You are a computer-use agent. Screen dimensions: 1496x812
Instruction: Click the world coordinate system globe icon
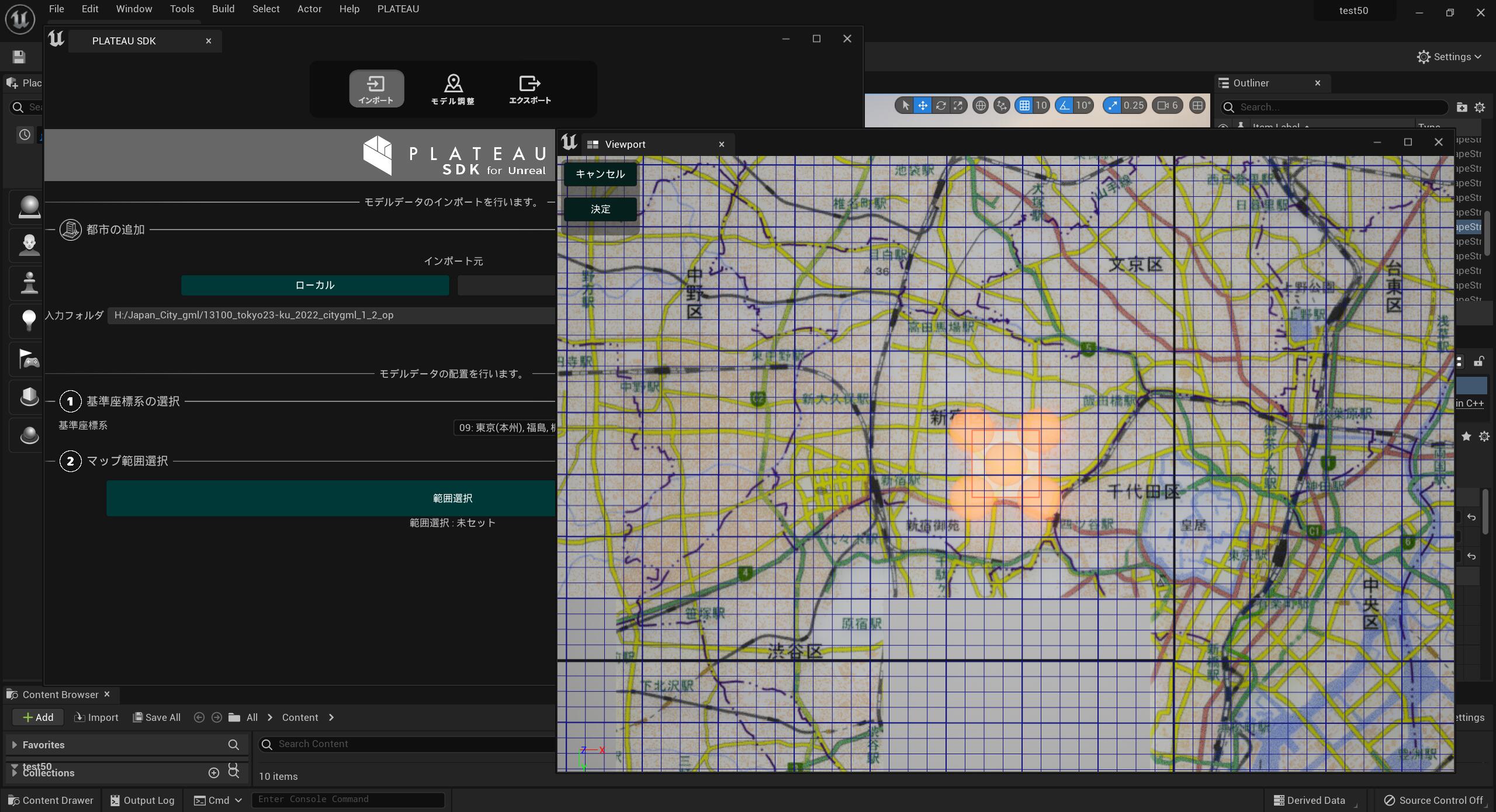tap(981, 106)
